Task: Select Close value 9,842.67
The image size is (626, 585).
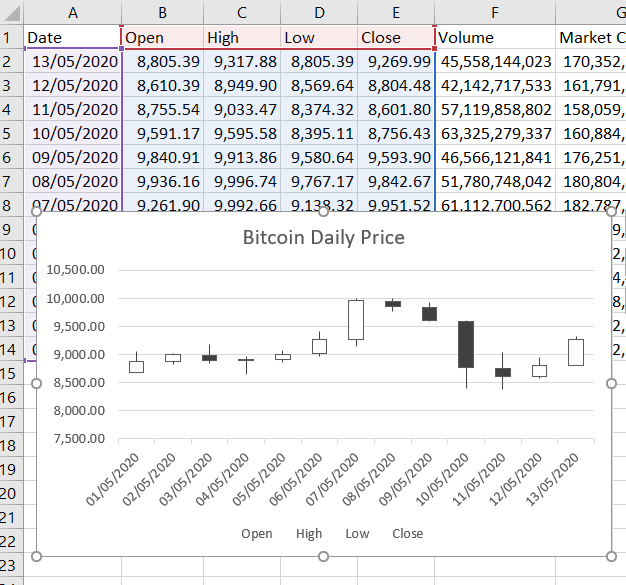Action: (396, 181)
